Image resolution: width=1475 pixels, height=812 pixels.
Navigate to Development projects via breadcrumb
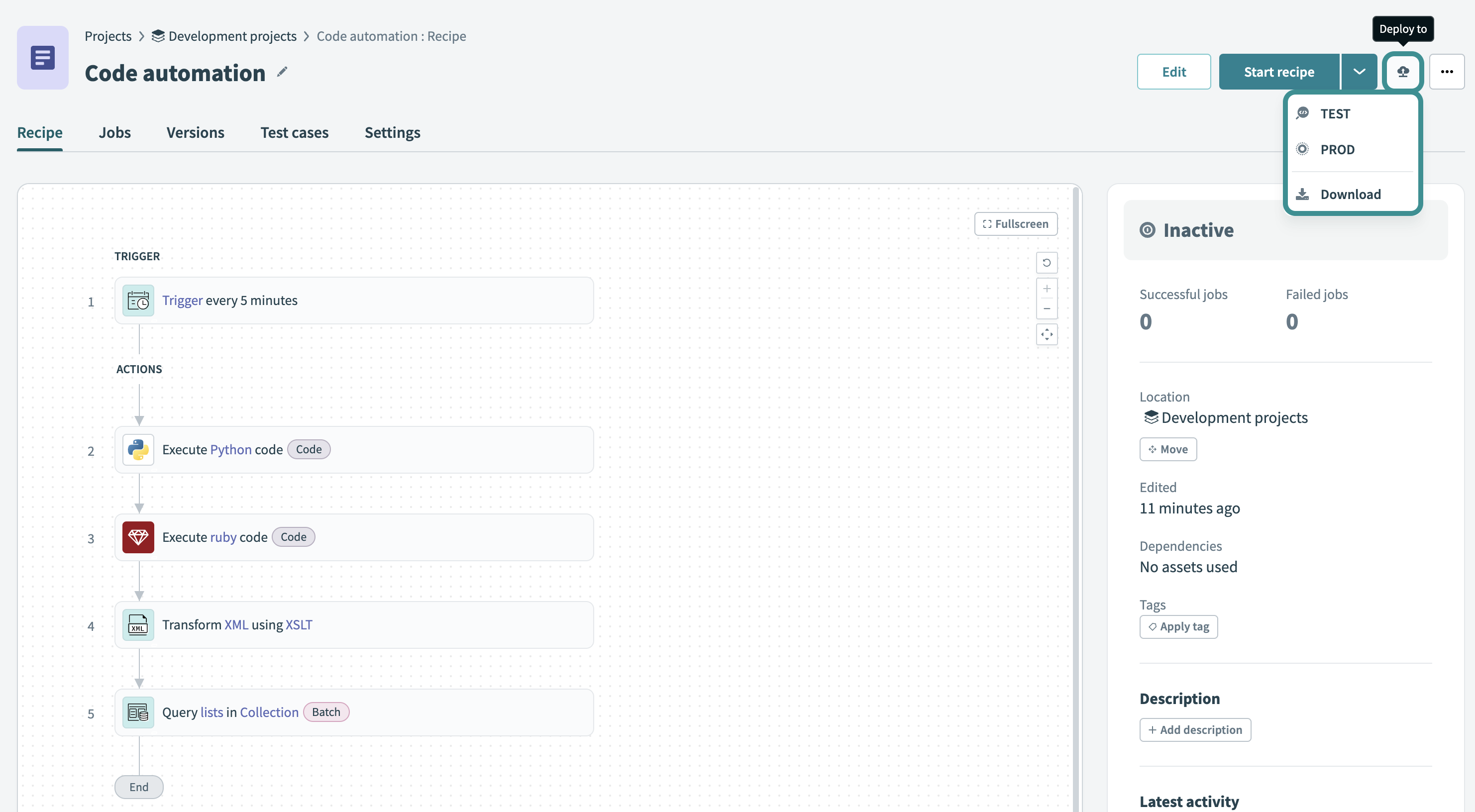point(231,36)
